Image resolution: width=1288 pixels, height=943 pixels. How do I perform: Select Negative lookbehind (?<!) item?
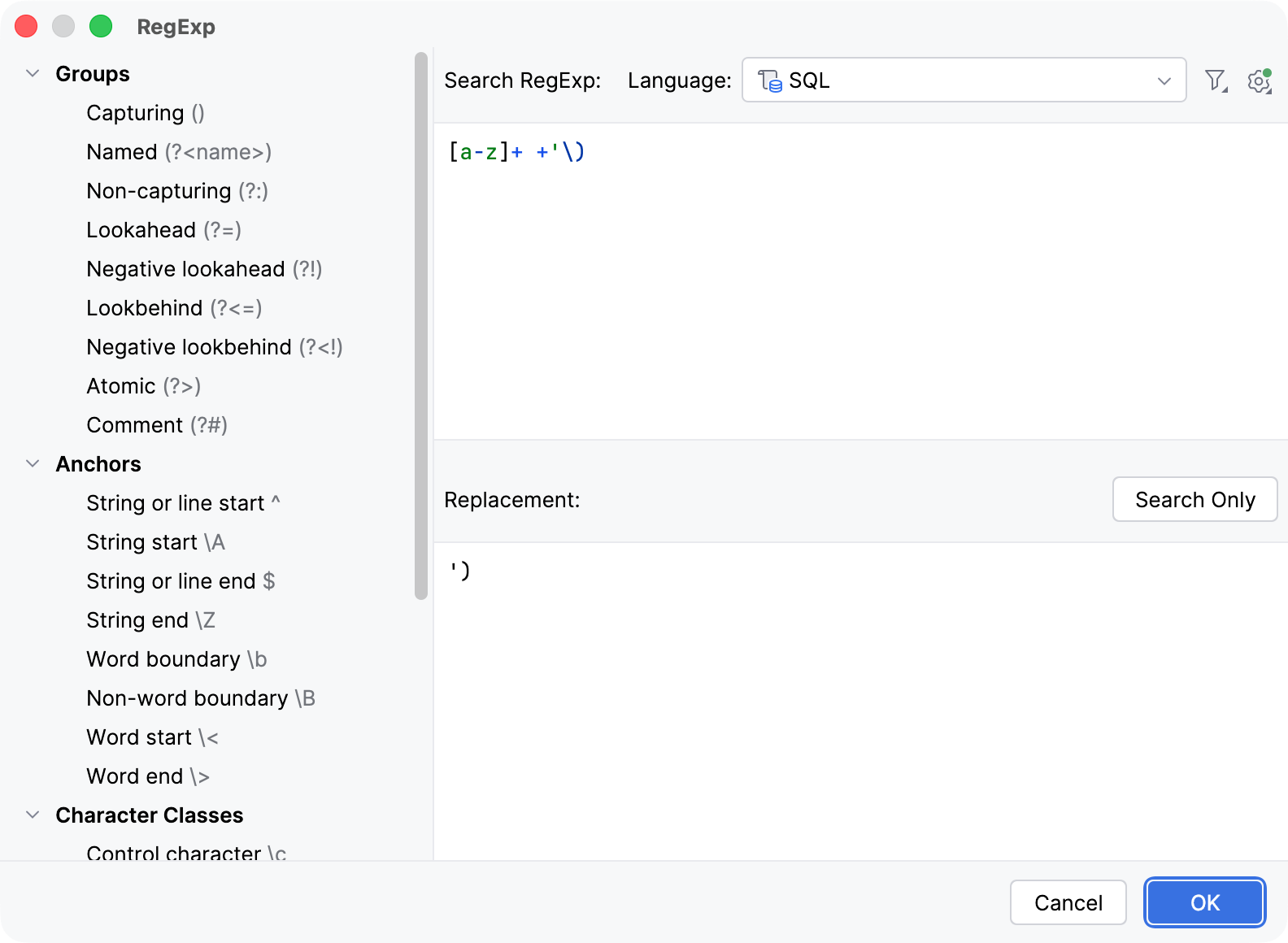click(215, 347)
